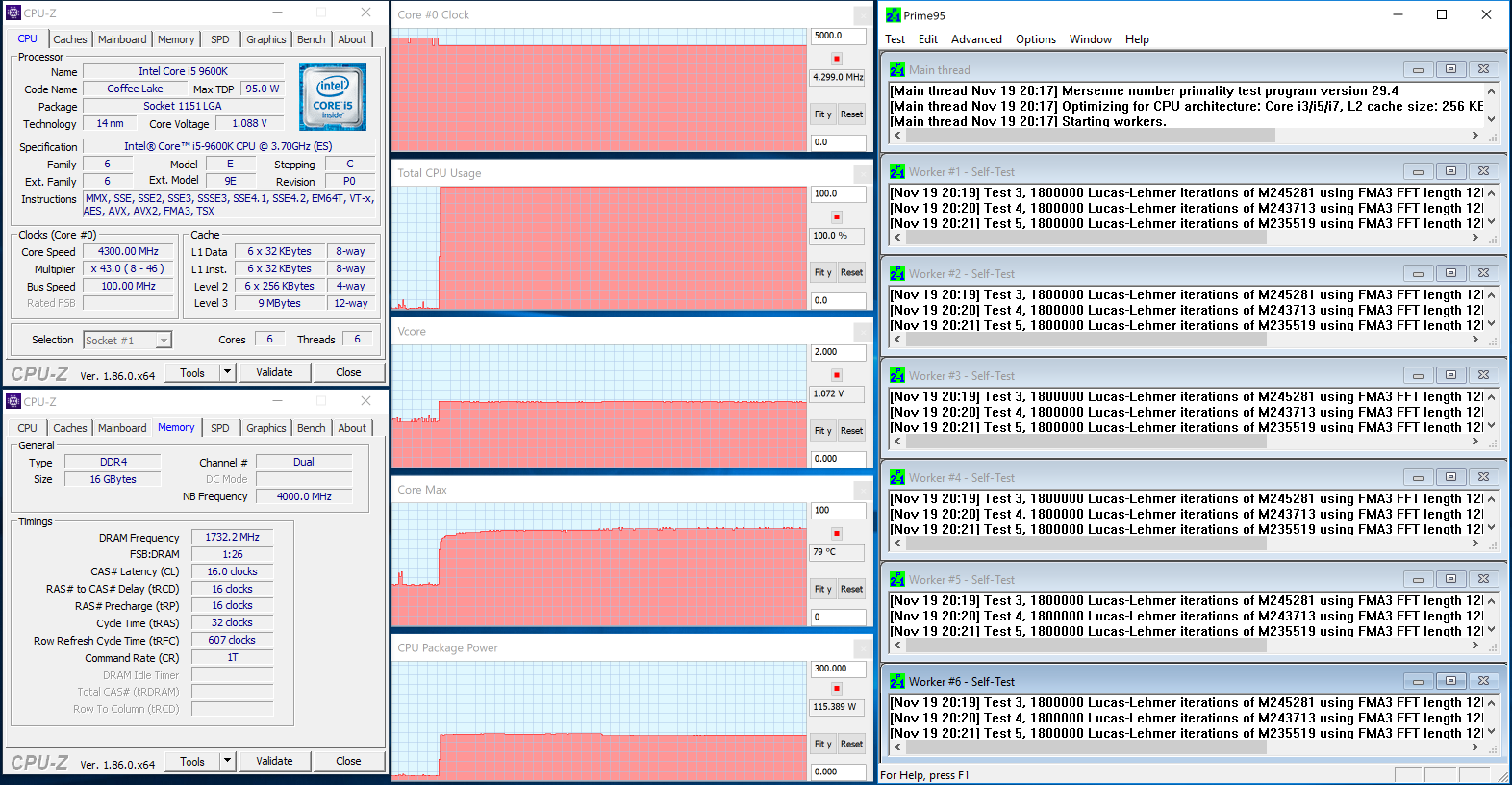
Task: Open the Options menu in Prime95
Action: 1036,39
